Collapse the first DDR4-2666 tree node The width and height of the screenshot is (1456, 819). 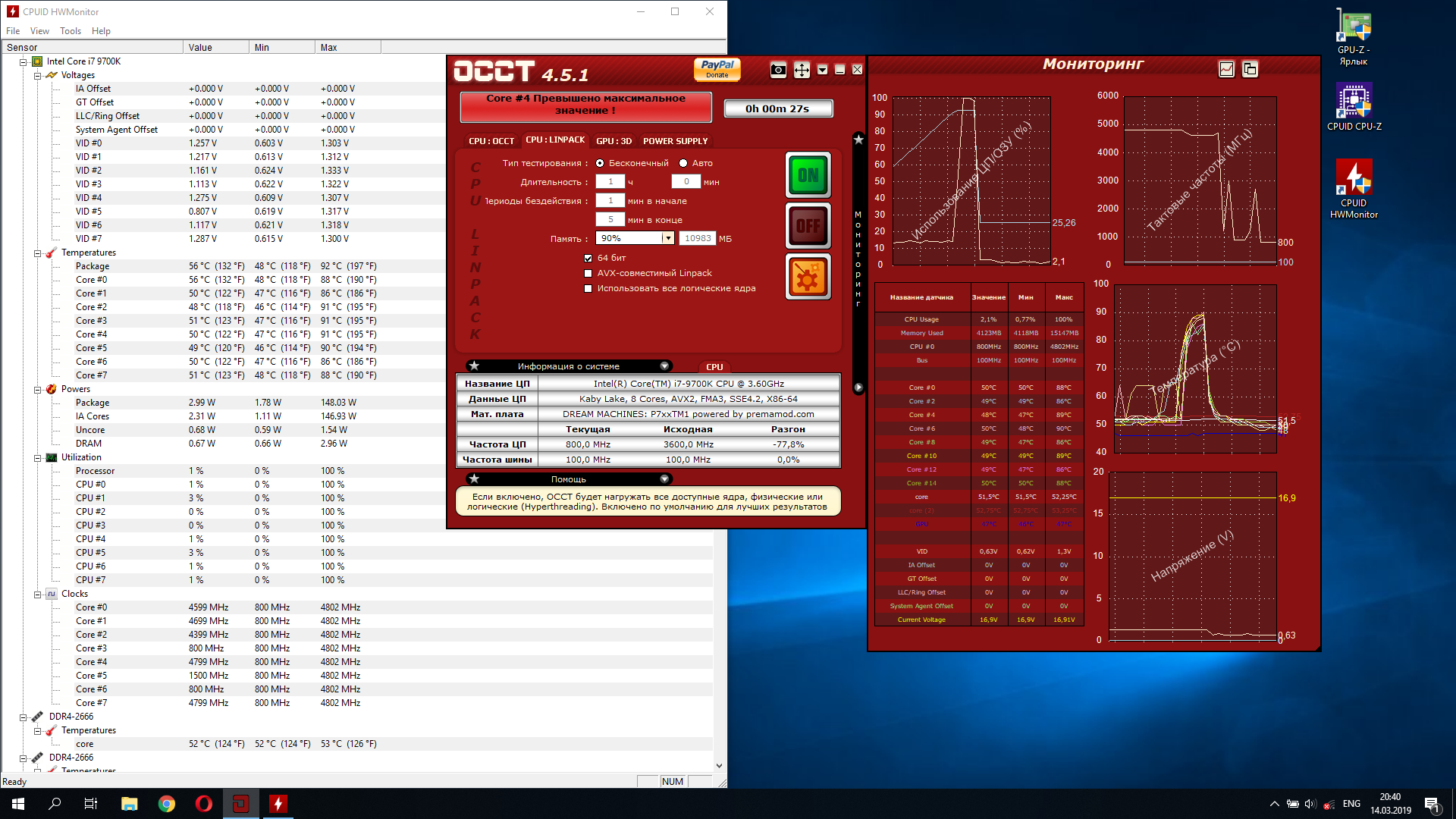click(x=23, y=717)
